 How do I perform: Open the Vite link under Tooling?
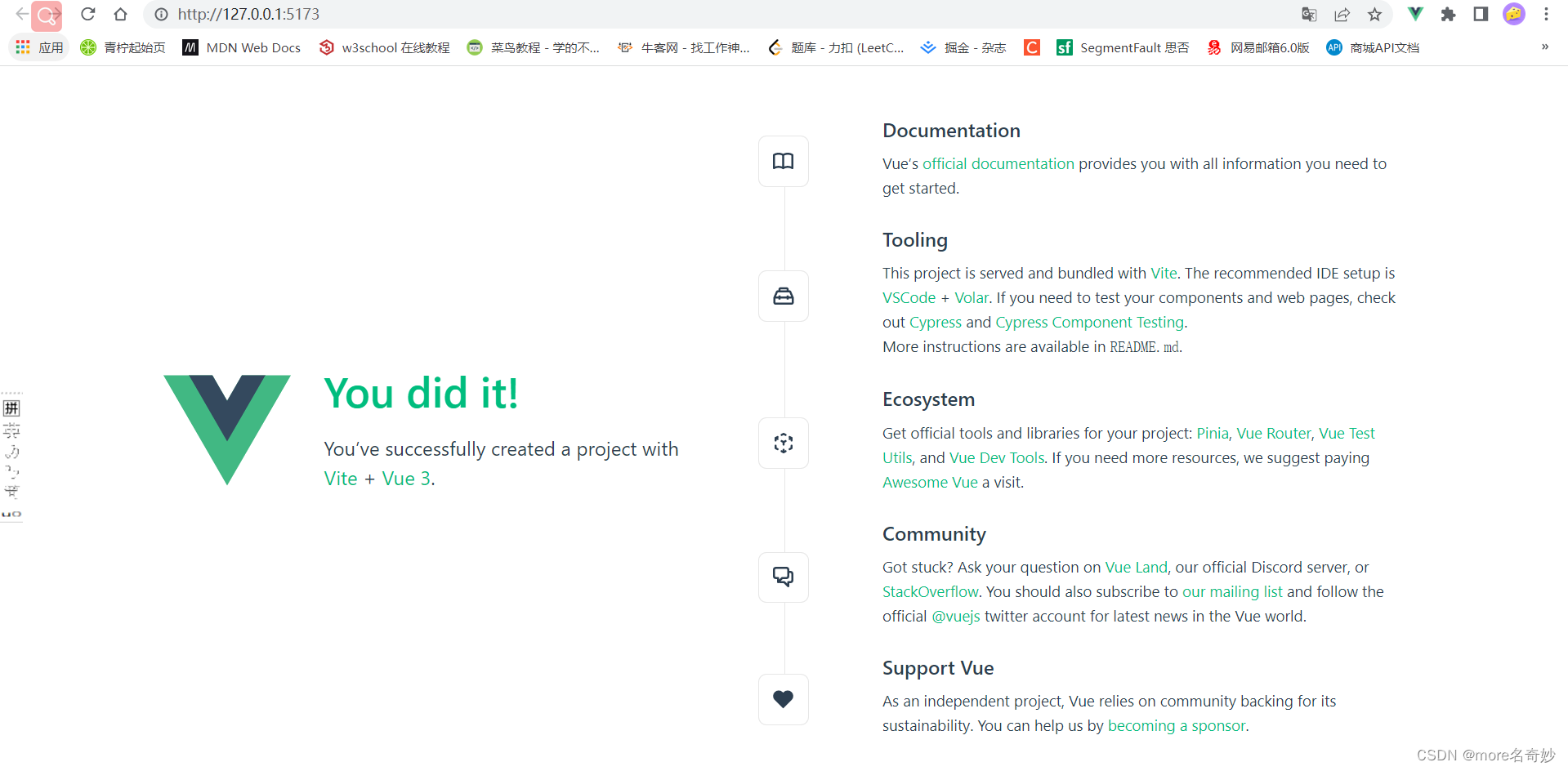click(1163, 273)
